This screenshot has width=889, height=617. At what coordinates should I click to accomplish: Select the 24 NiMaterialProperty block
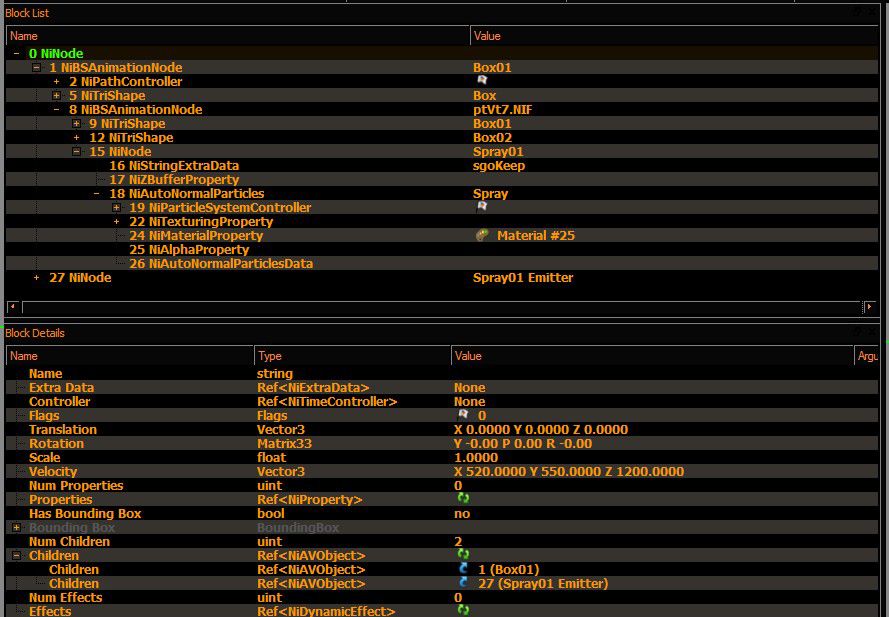point(196,235)
